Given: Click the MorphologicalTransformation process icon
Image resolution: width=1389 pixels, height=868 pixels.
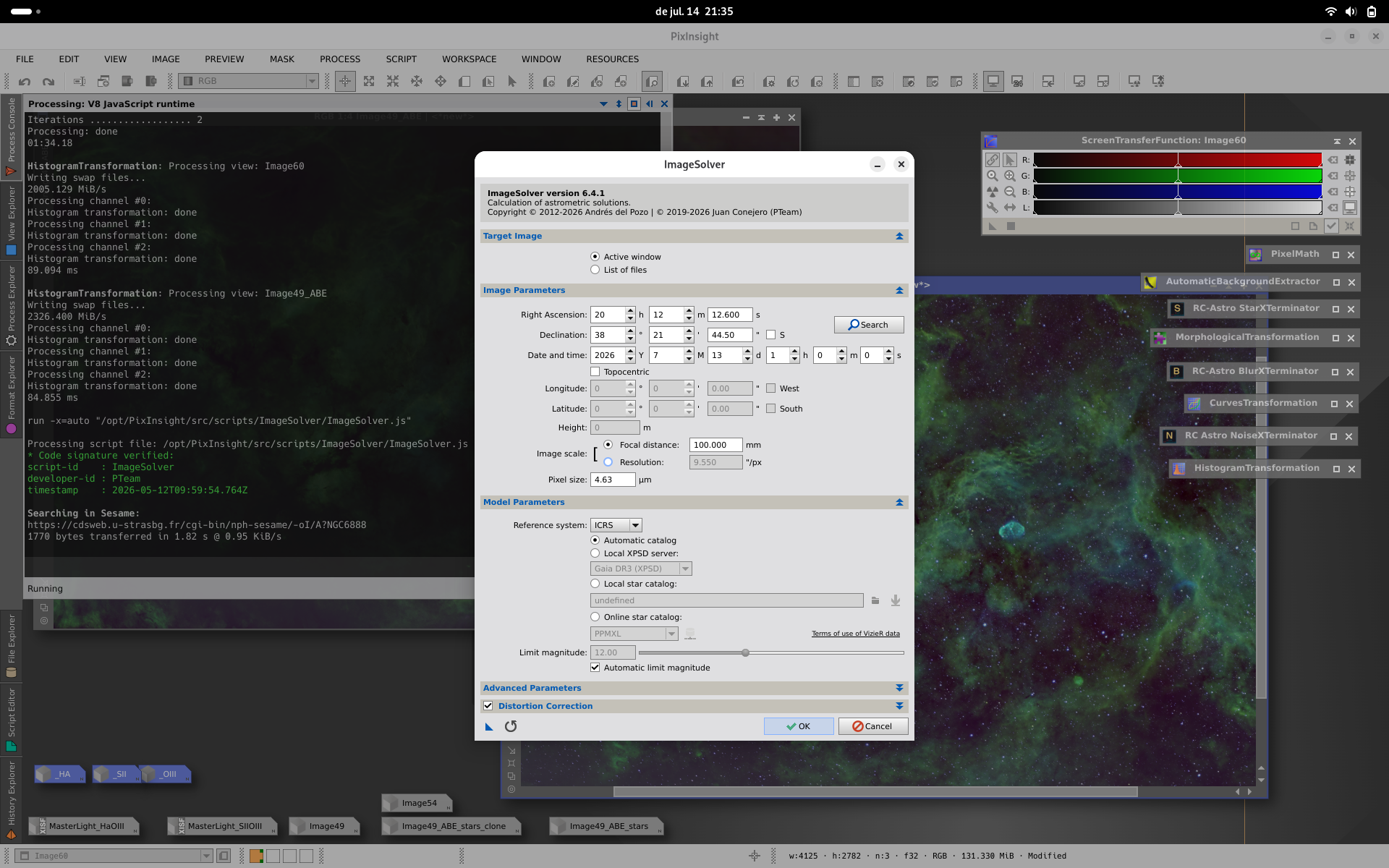Looking at the screenshot, I should (x=1160, y=338).
